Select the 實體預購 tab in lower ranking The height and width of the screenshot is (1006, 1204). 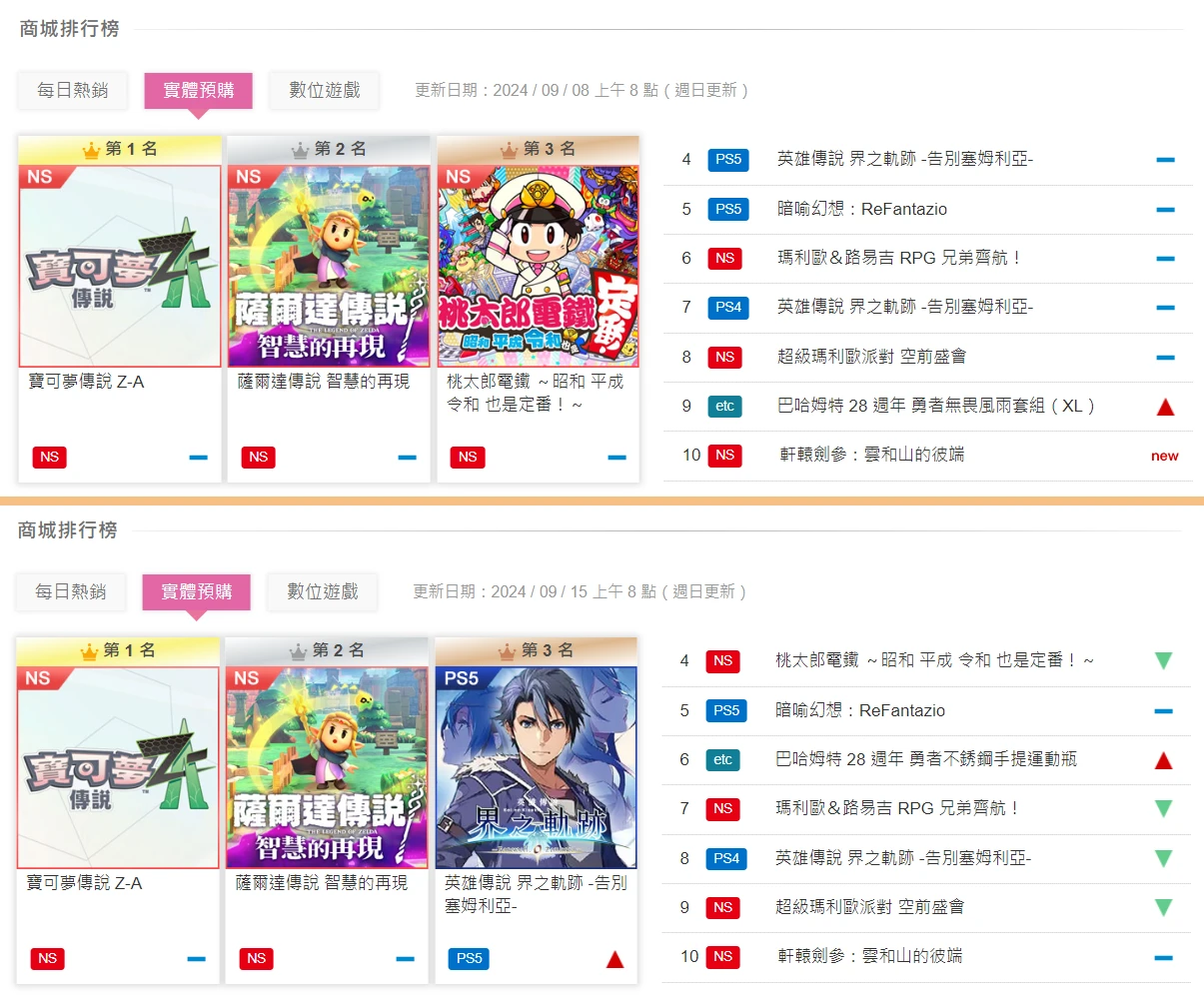(x=197, y=591)
